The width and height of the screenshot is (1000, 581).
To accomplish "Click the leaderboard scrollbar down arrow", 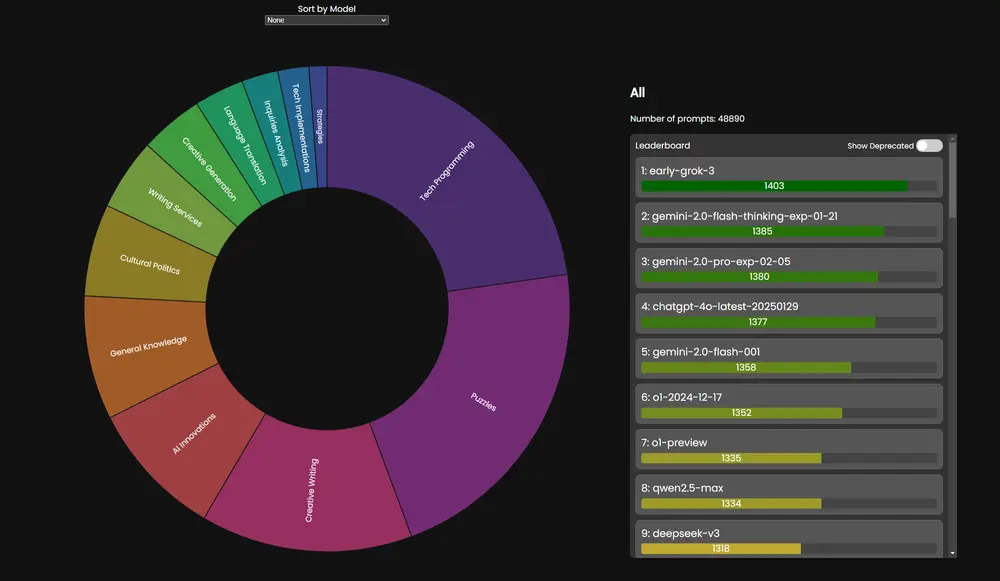I will pyautogui.click(x=952, y=552).
